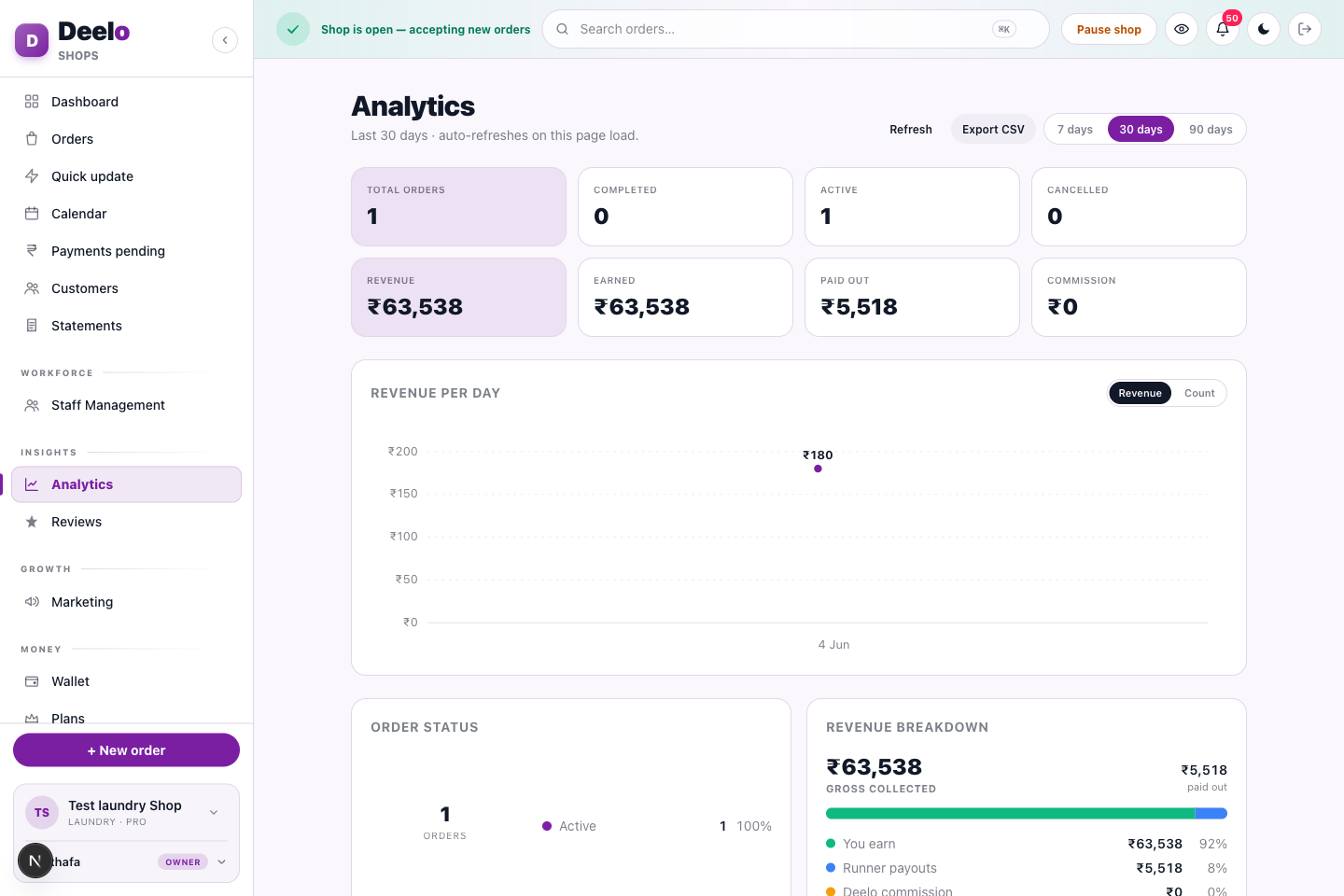Image resolution: width=1344 pixels, height=896 pixels.
Task: Click the green You earn legend dot
Action: click(x=831, y=844)
